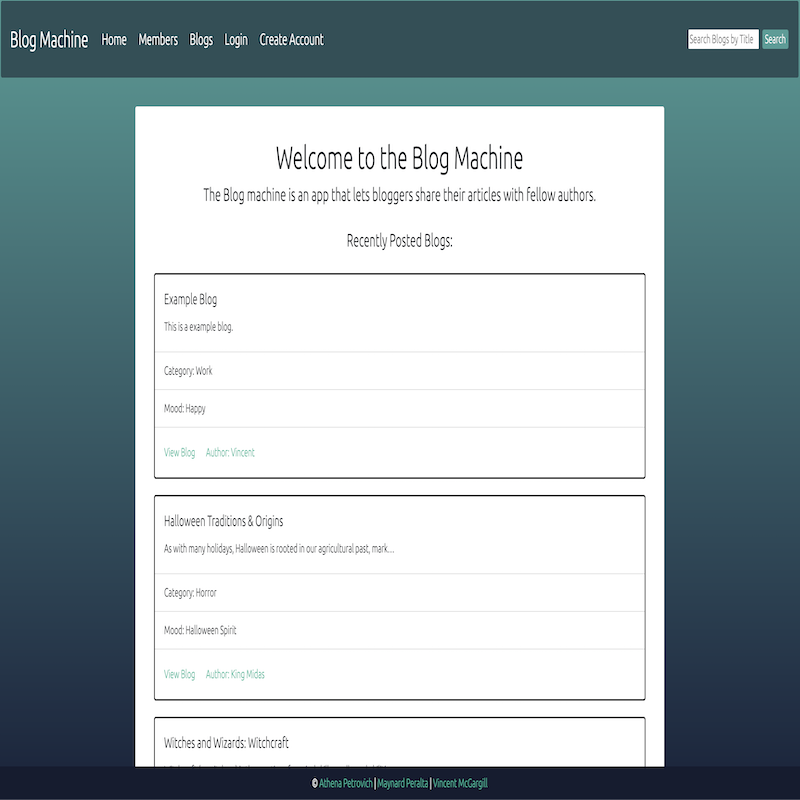
Task: Select the "Example Blog" card title
Action: [190, 299]
